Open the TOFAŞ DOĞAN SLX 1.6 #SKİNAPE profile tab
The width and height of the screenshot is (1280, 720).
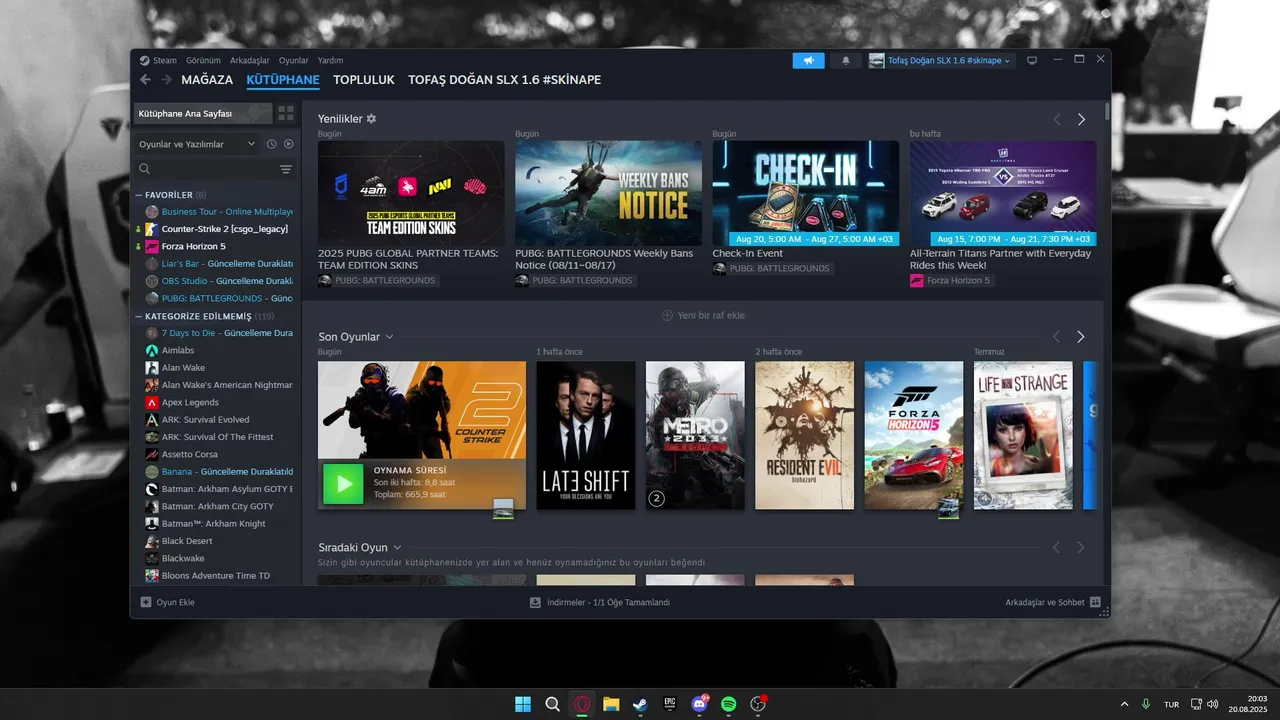[x=505, y=80]
